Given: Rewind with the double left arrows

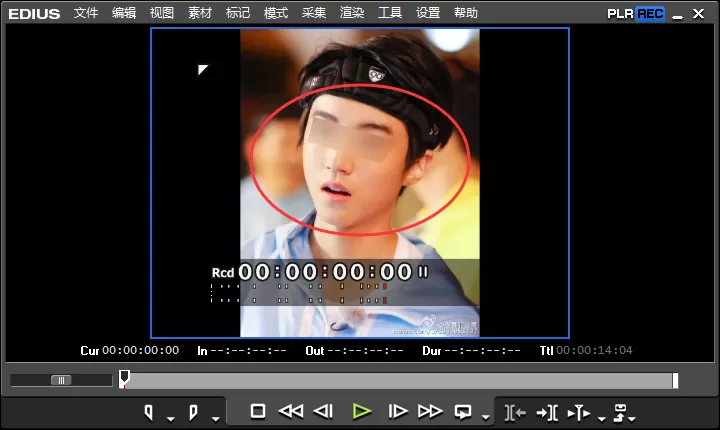Looking at the screenshot, I should coord(291,411).
